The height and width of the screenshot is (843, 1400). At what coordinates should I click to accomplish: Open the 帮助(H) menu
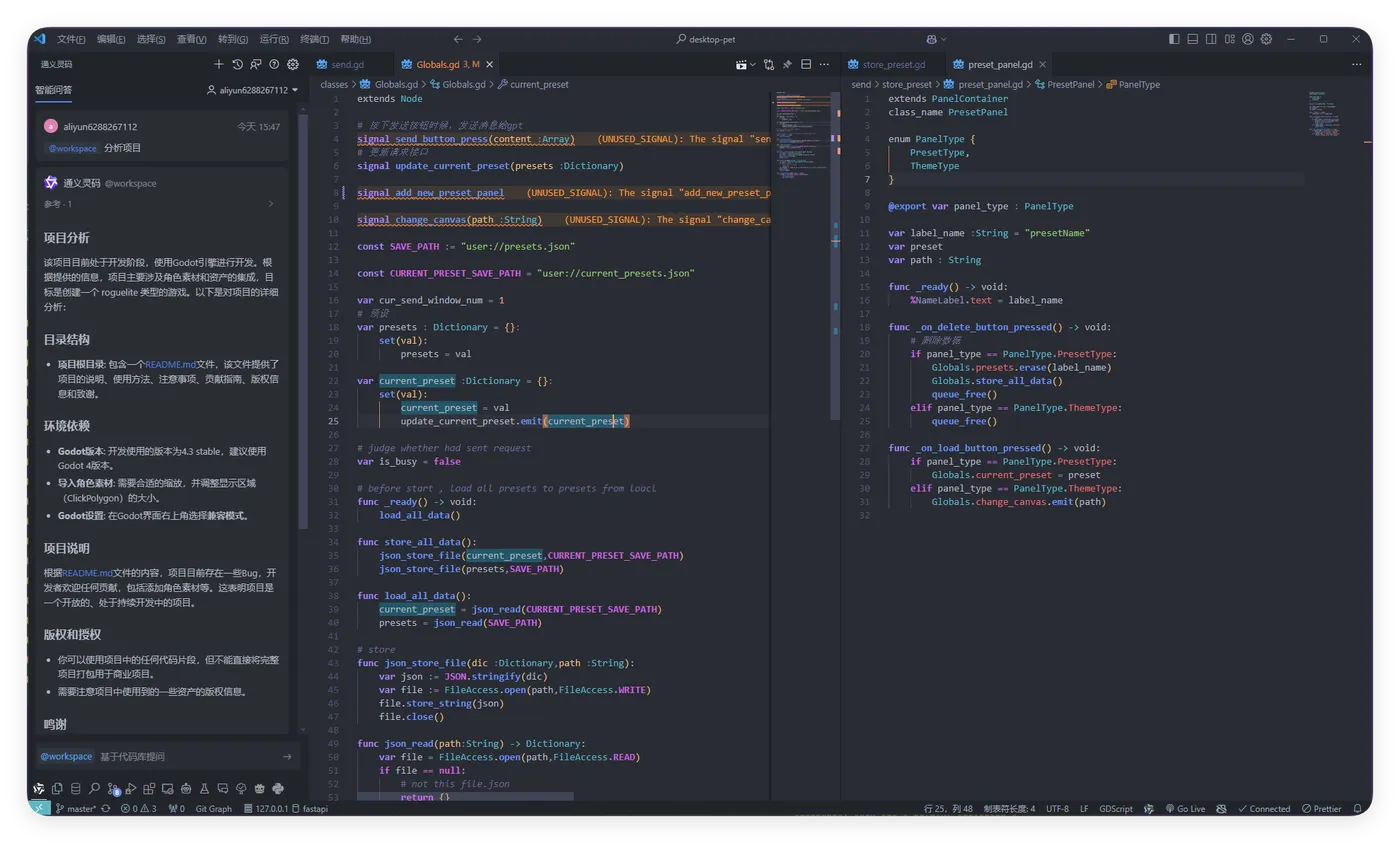coord(355,39)
